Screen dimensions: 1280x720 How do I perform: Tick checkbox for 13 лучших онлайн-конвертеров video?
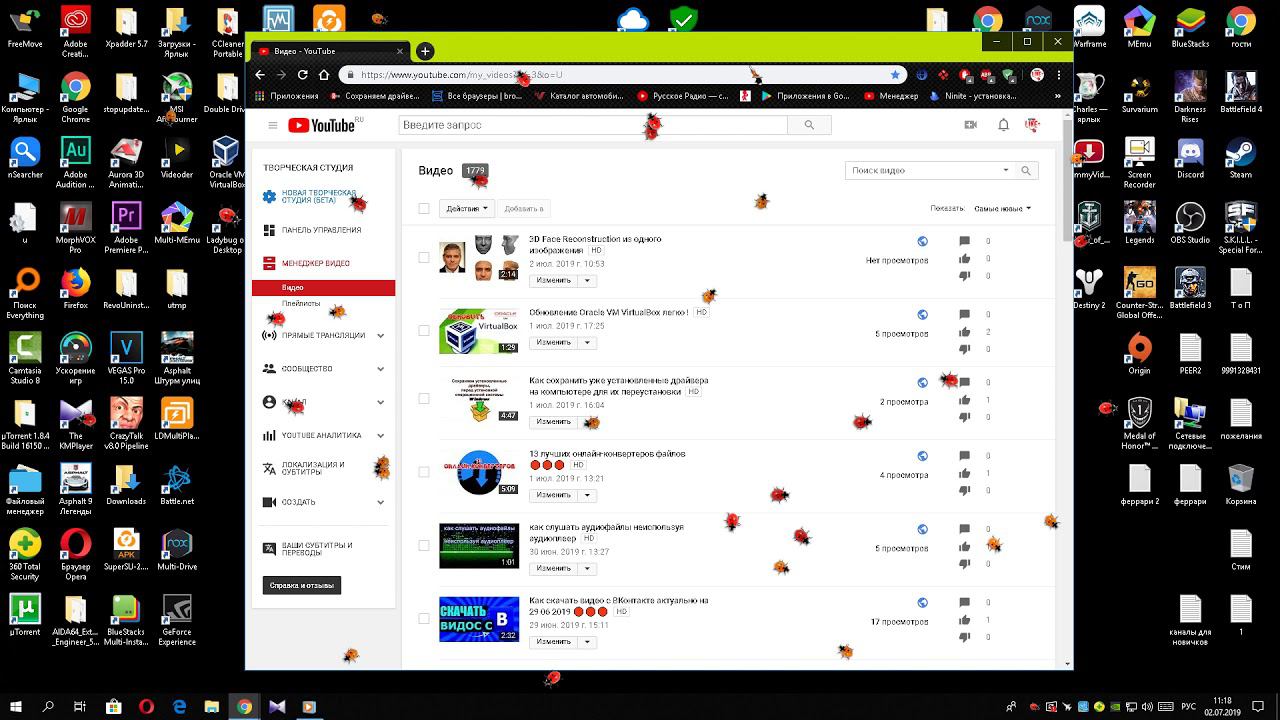(424, 472)
